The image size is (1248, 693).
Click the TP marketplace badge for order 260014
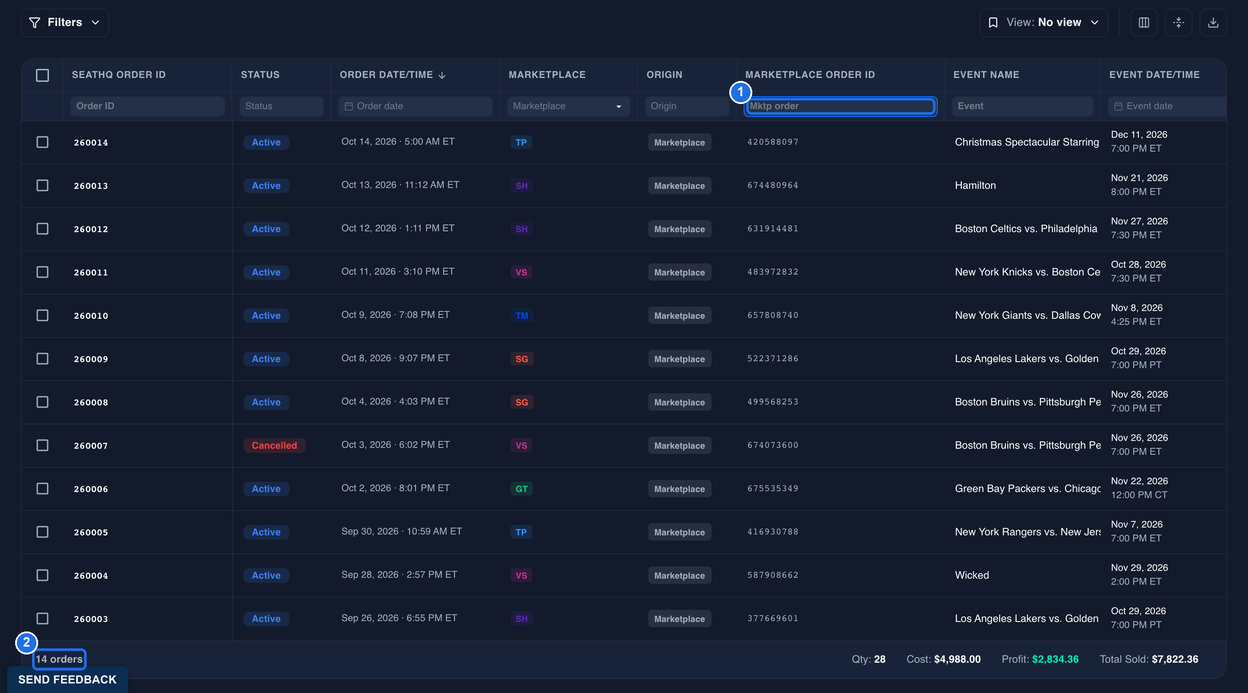(521, 142)
